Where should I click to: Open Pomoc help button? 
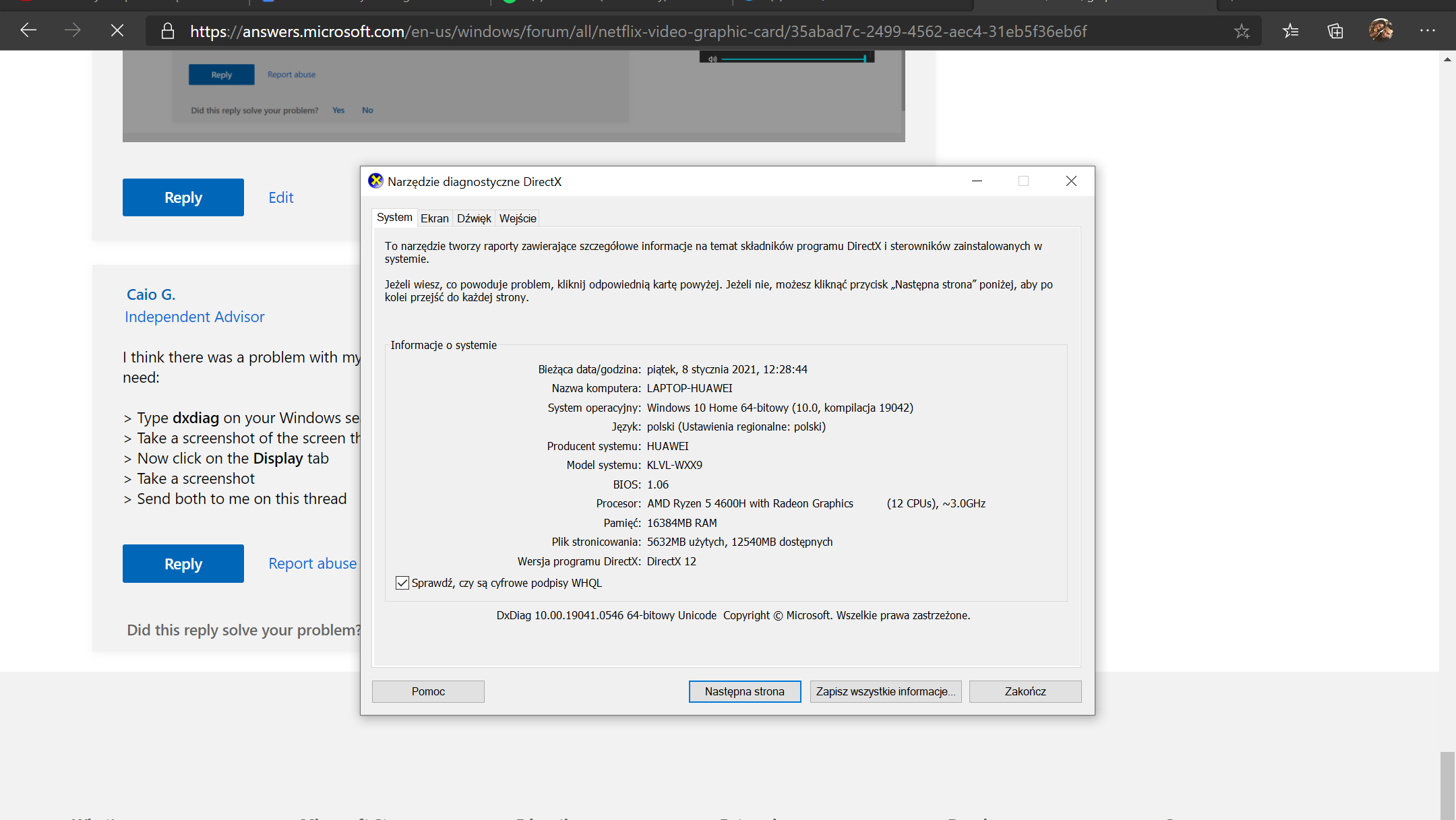[428, 691]
